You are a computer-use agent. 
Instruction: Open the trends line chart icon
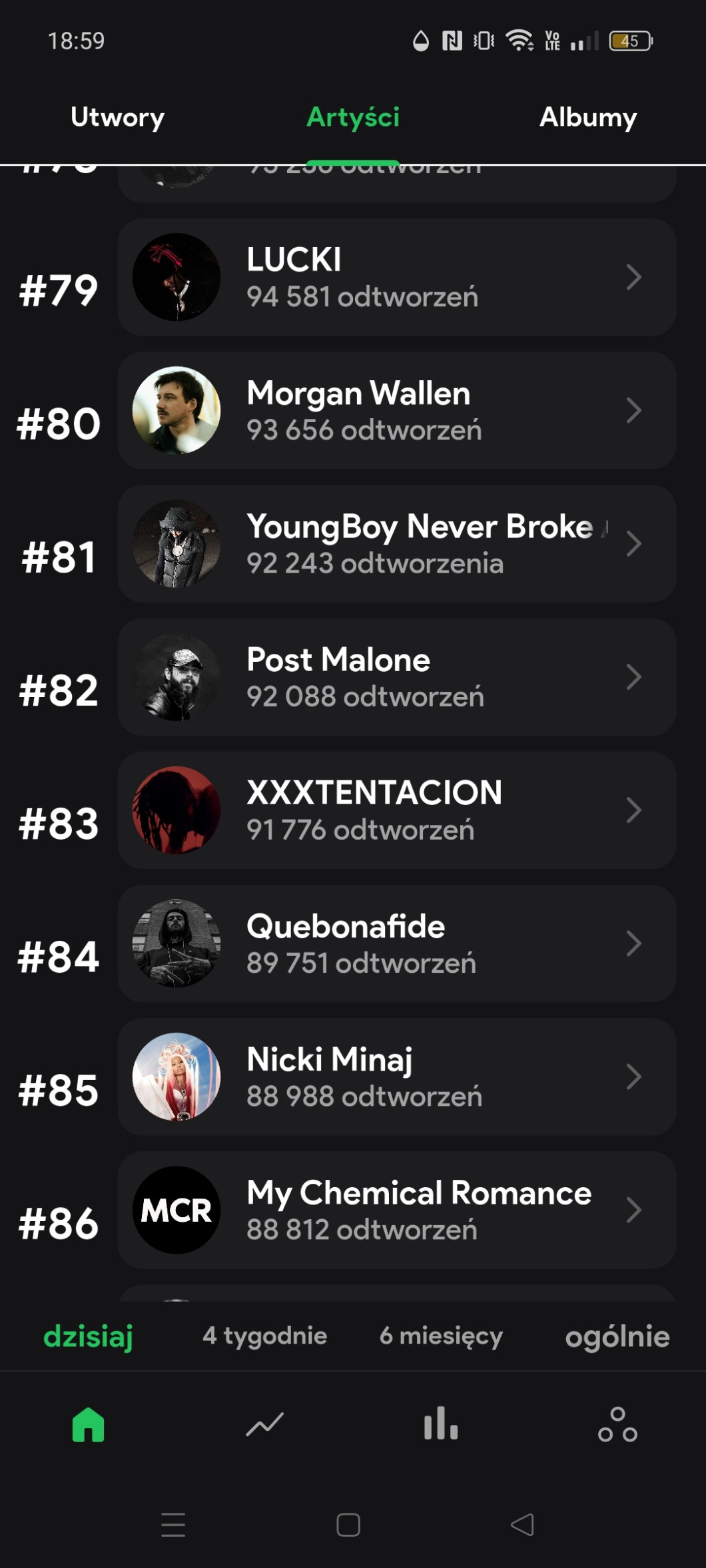264,1424
